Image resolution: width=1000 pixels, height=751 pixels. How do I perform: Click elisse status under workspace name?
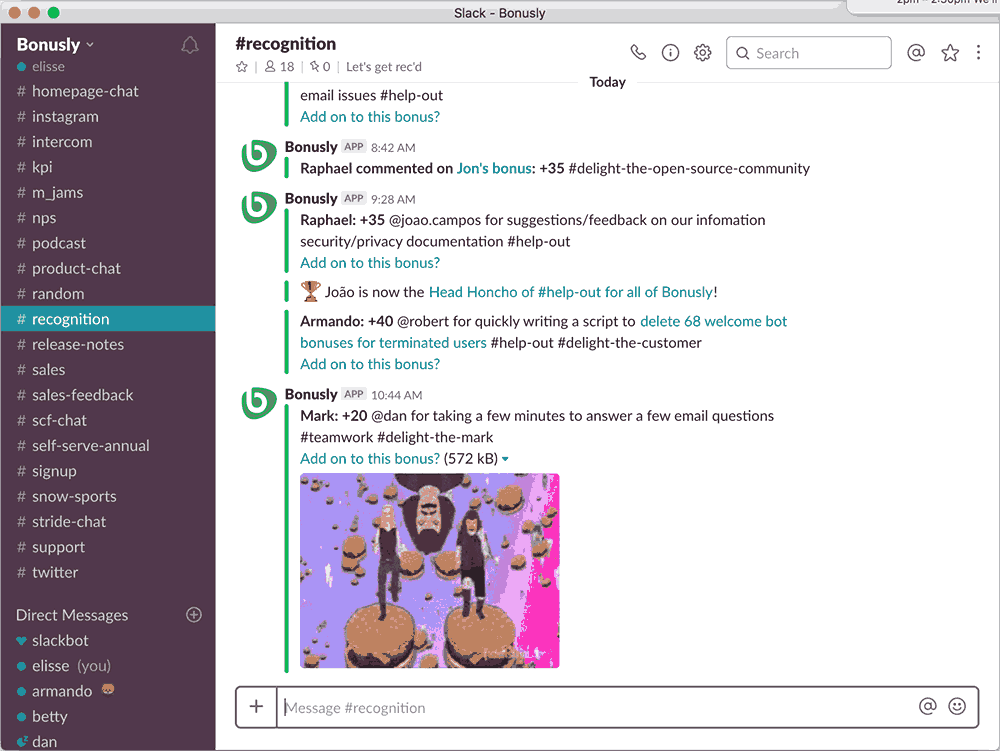[41, 66]
